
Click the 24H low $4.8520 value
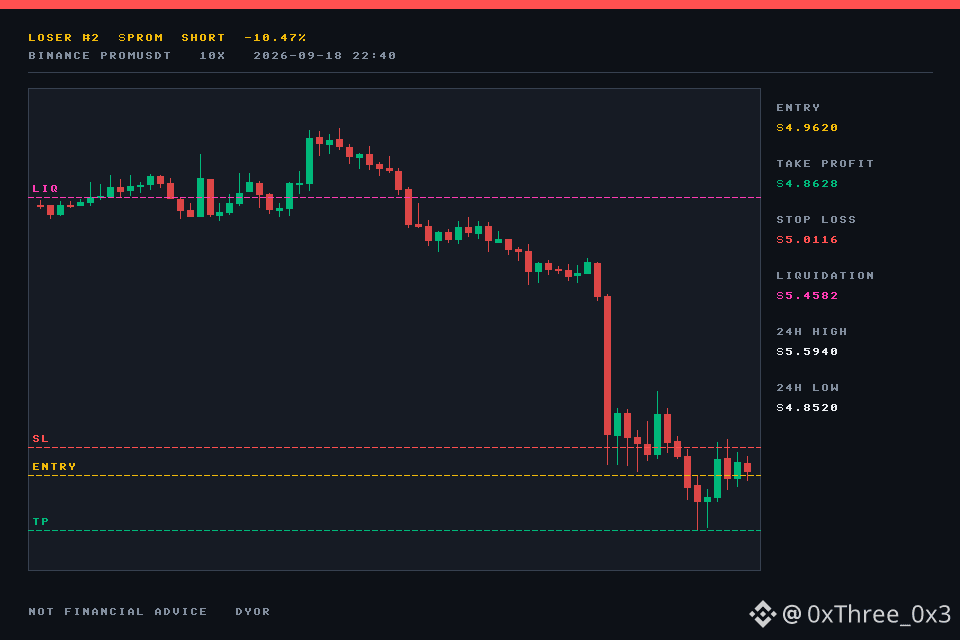click(x=807, y=408)
